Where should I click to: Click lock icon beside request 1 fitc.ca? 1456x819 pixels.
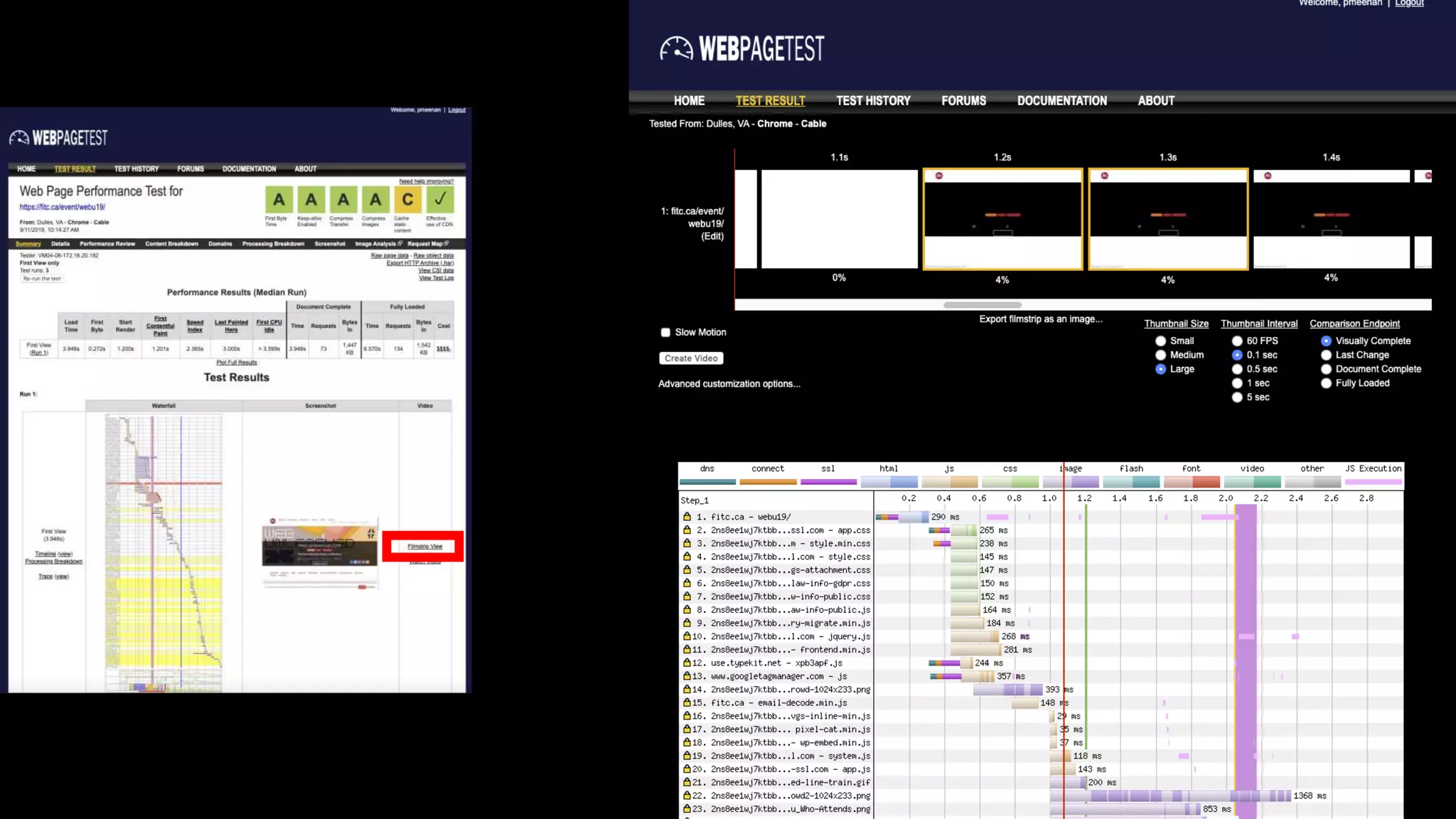687,517
